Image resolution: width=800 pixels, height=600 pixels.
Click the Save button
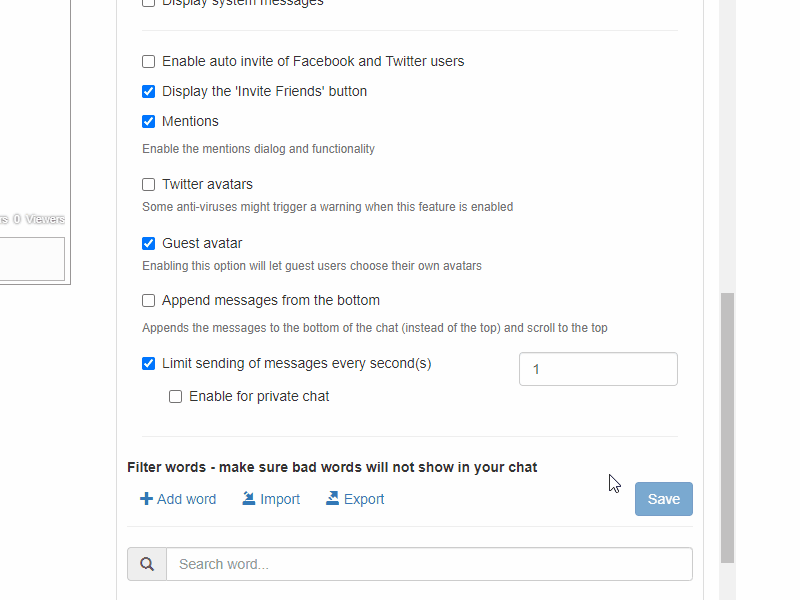point(663,498)
